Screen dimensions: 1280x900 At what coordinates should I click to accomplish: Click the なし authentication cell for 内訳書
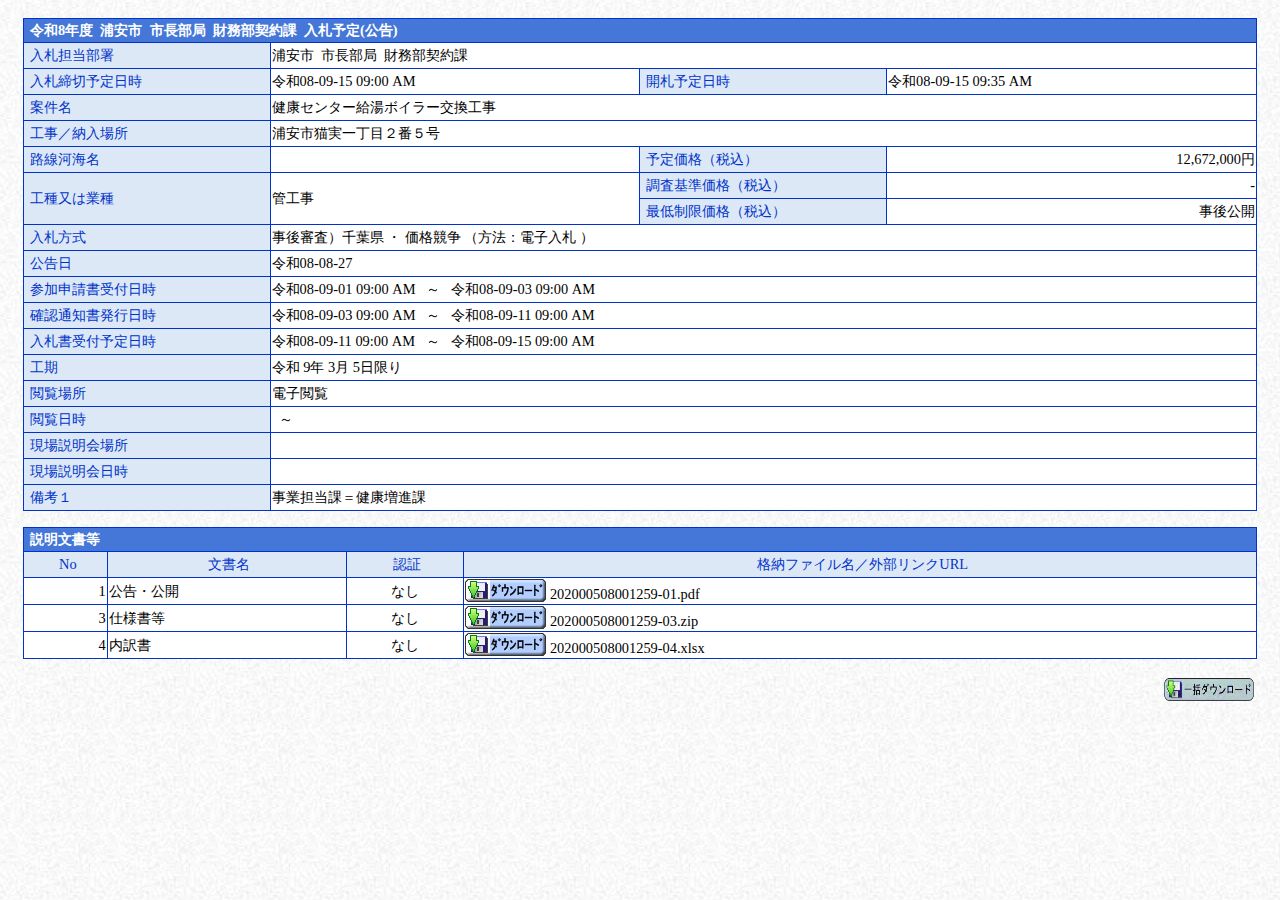click(405, 645)
